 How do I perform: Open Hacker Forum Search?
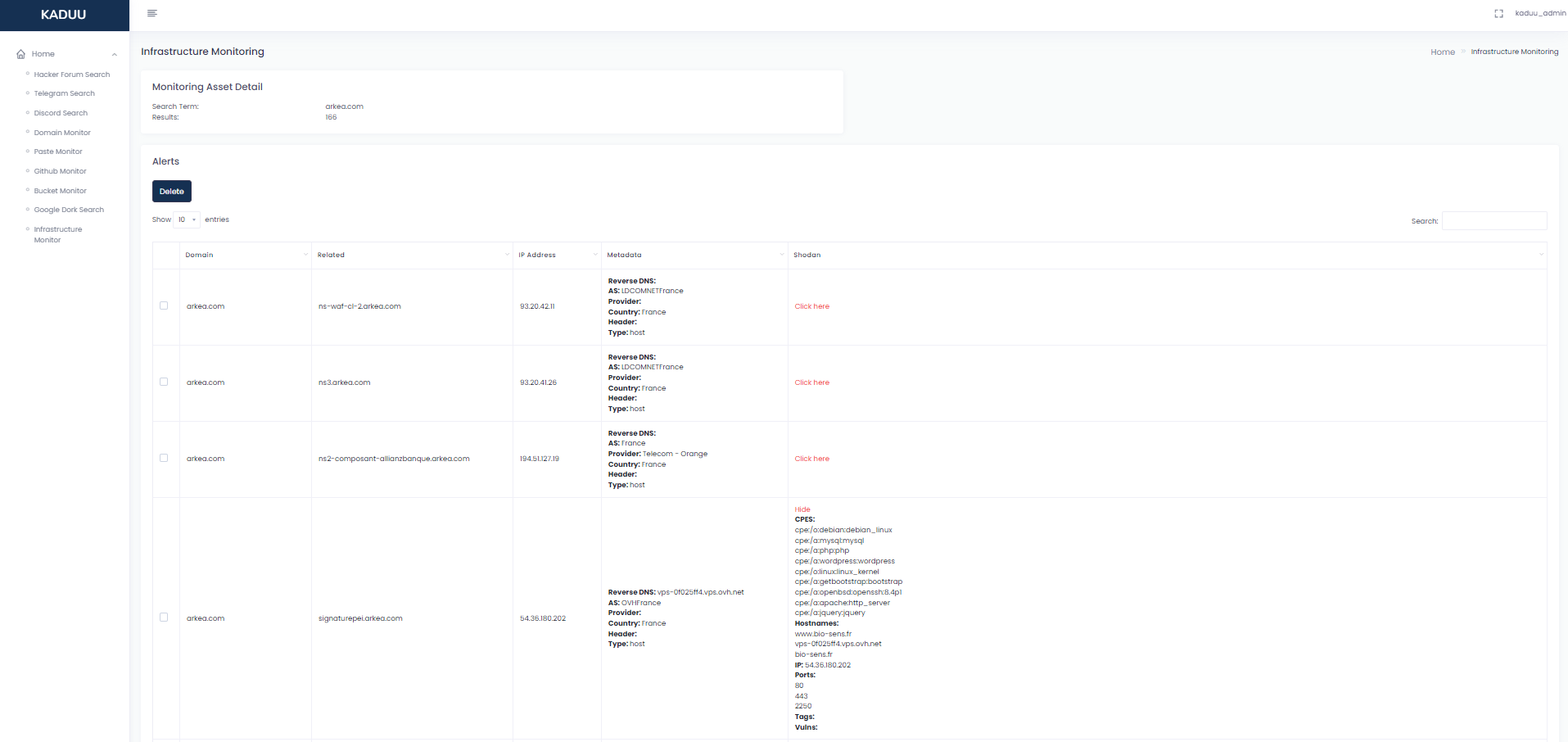(x=72, y=75)
